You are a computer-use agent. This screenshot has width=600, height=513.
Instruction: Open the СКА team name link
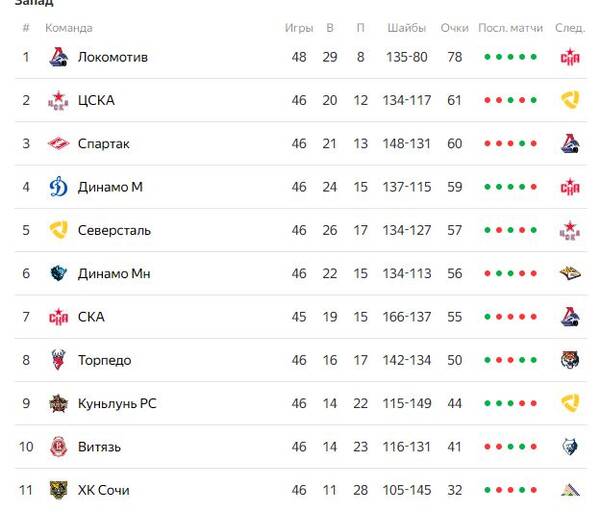click(91, 317)
